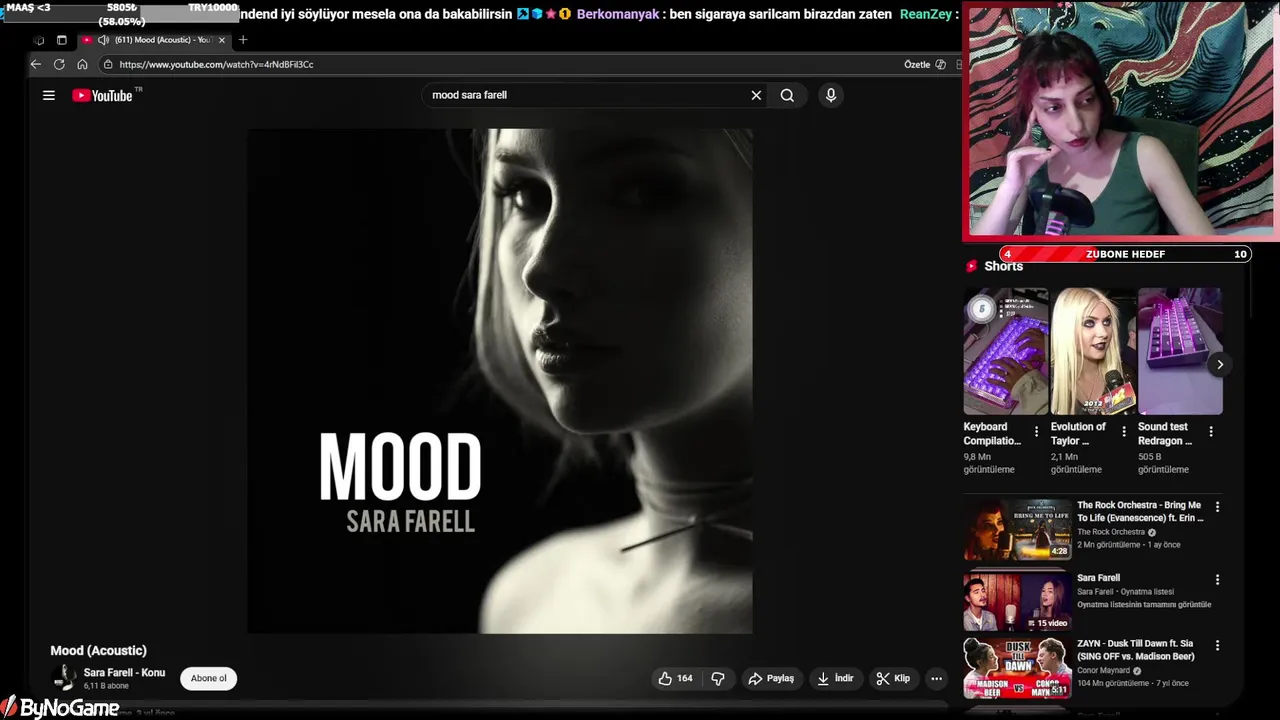Open Dusk Till Dawn SING OFF thumbnail
Image resolution: width=1280 pixels, height=720 pixels.
(x=1017, y=669)
